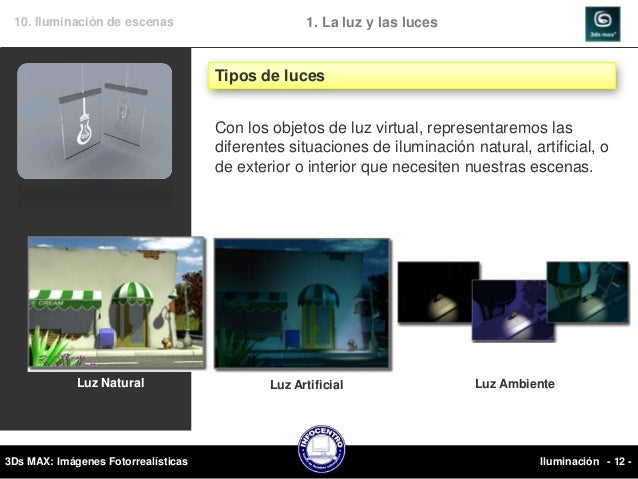This screenshot has height=479, width=638.
Task: Click the 'Luz Artificial' caption
Action: click(x=307, y=385)
